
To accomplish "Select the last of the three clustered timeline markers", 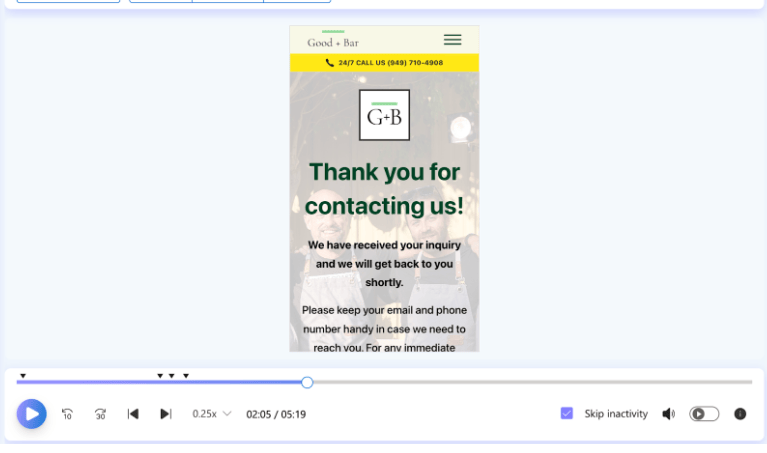I will pos(186,376).
